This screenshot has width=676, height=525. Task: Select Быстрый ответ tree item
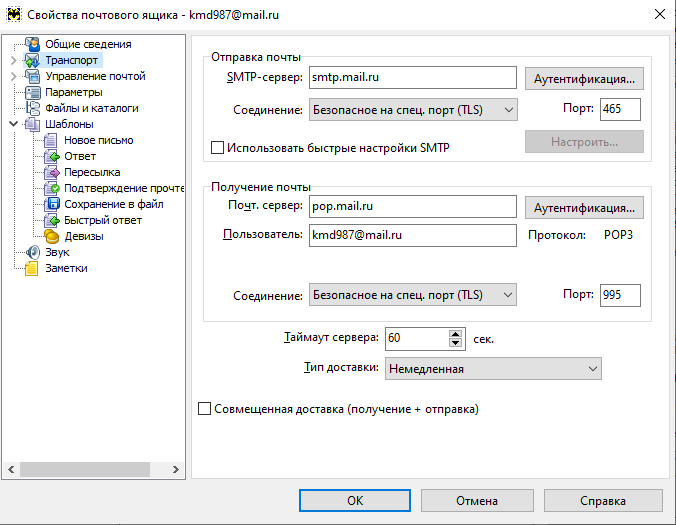click(x=103, y=220)
